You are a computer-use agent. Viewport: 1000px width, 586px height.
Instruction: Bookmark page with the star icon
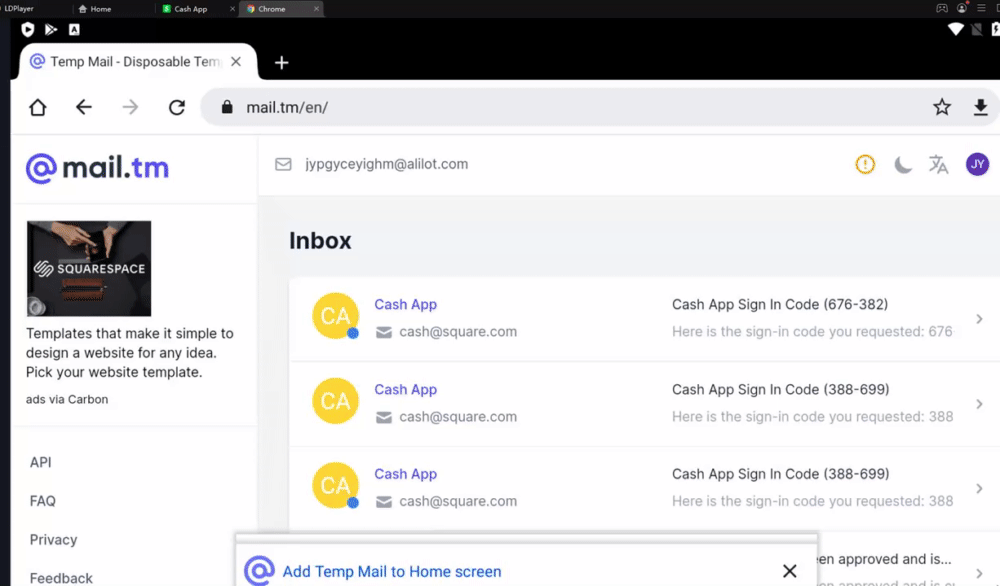[x=941, y=107]
